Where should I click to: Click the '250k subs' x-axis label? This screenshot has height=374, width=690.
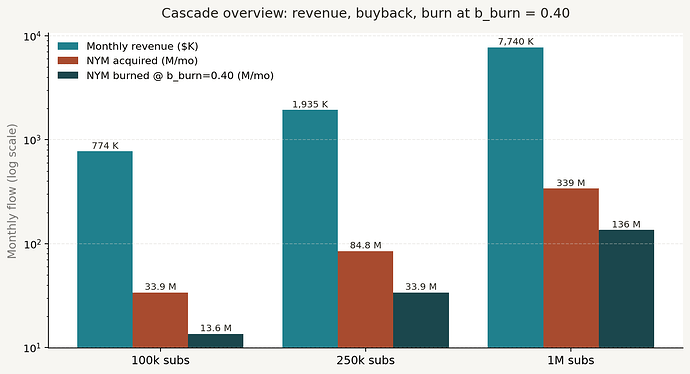[x=366, y=360]
